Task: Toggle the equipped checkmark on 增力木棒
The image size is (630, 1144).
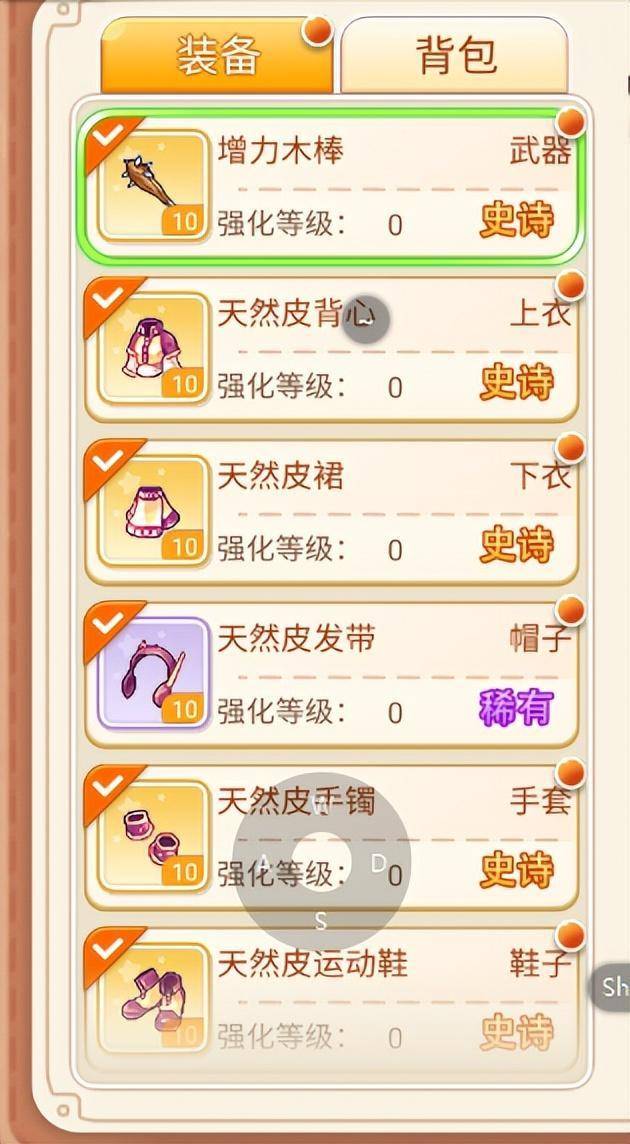Action: (108, 136)
